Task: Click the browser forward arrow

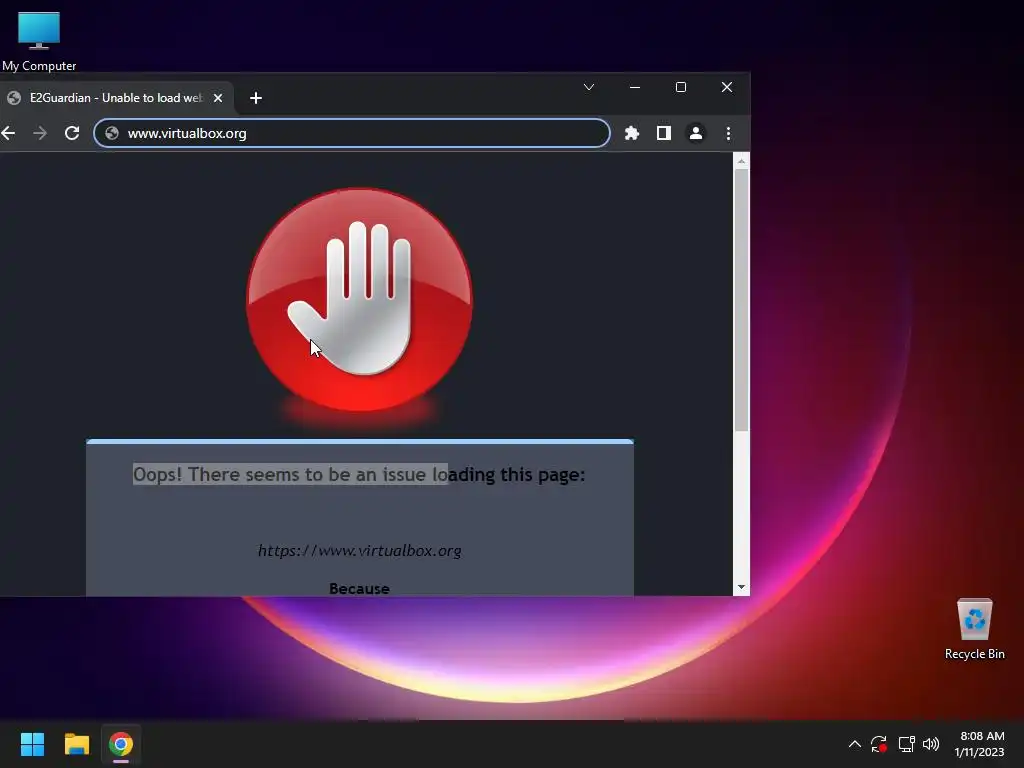Action: (40, 133)
